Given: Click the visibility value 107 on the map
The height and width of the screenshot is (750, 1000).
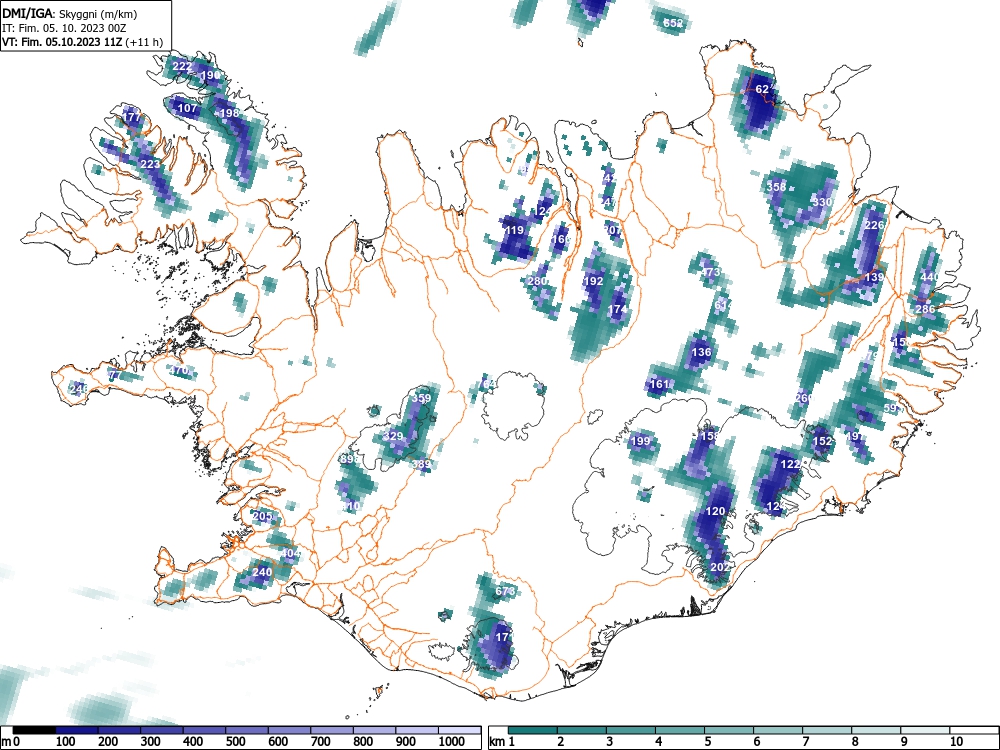Looking at the screenshot, I should click(188, 108).
